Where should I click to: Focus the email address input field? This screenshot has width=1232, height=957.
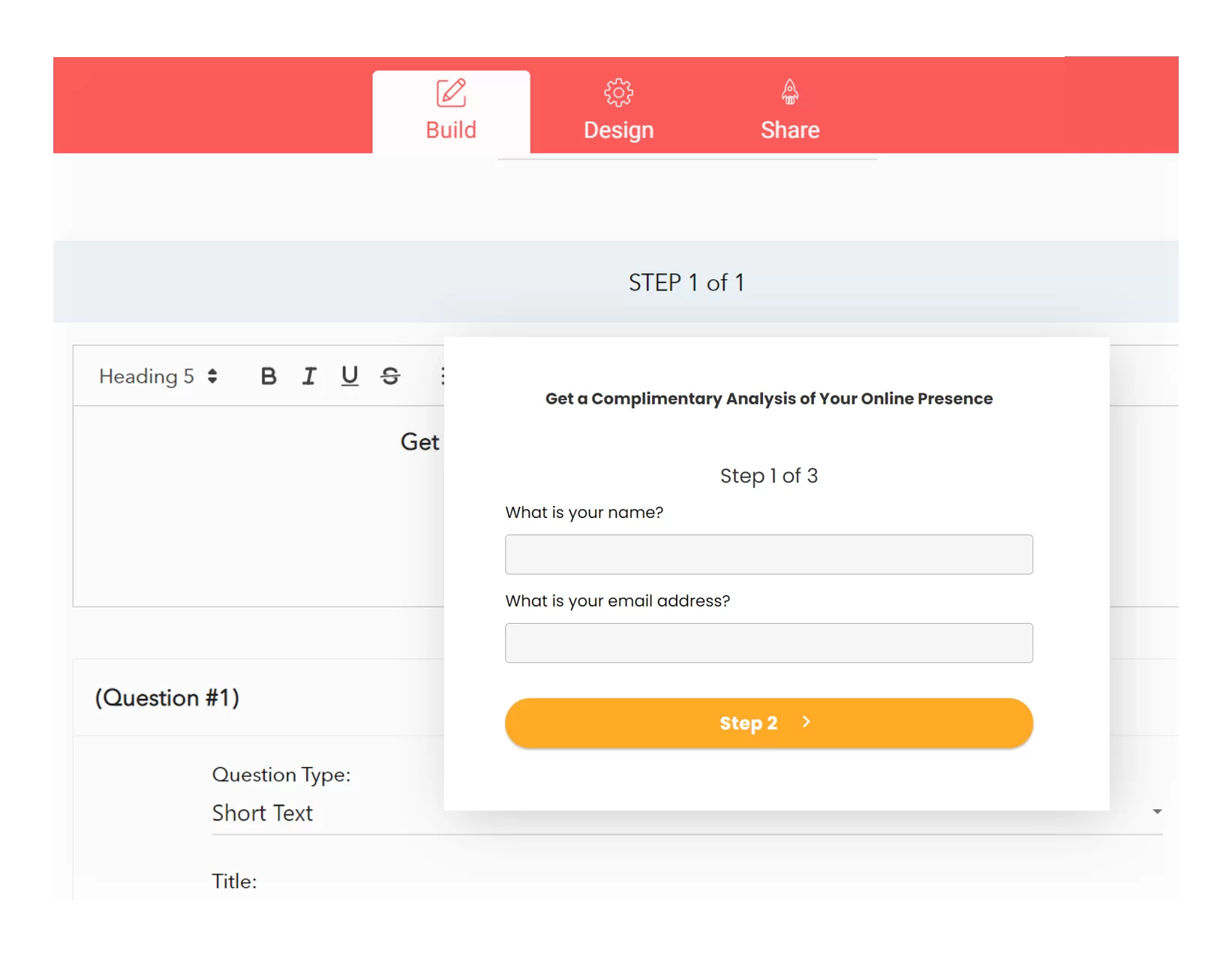coord(768,643)
